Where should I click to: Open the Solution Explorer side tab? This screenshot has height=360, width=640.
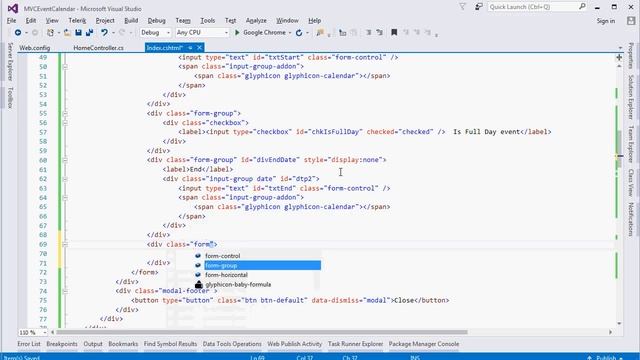tap(631, 97)
